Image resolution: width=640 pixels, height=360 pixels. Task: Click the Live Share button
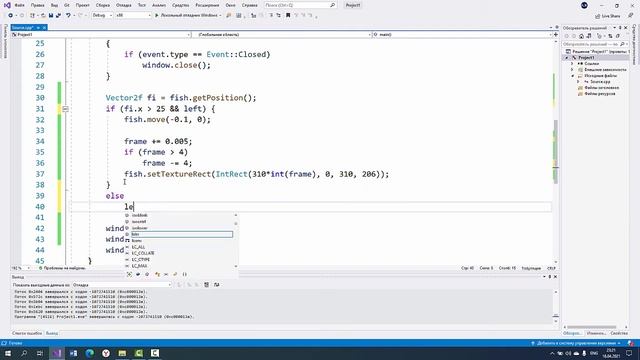pos(607,16)
